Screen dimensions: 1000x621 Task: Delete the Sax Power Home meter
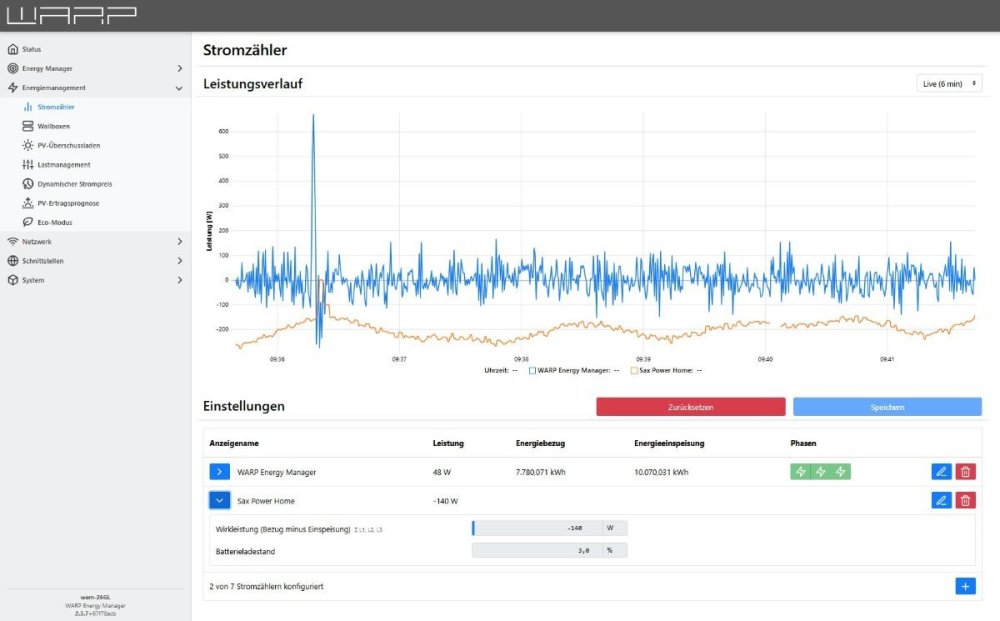pos(965,501)
